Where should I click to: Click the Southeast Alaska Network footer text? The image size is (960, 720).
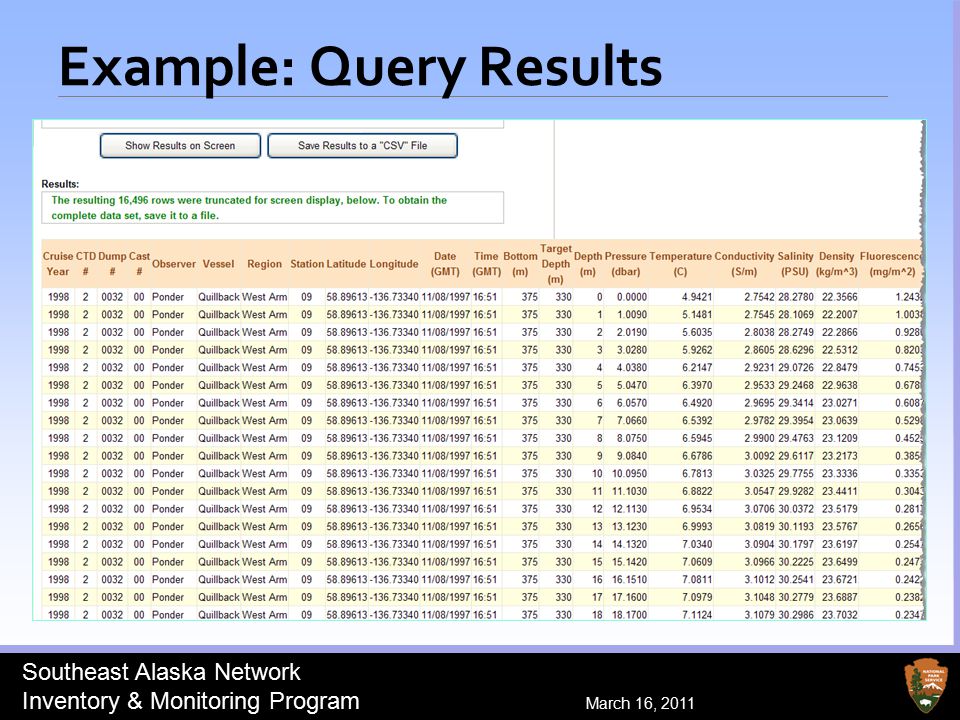coord(162,672)
